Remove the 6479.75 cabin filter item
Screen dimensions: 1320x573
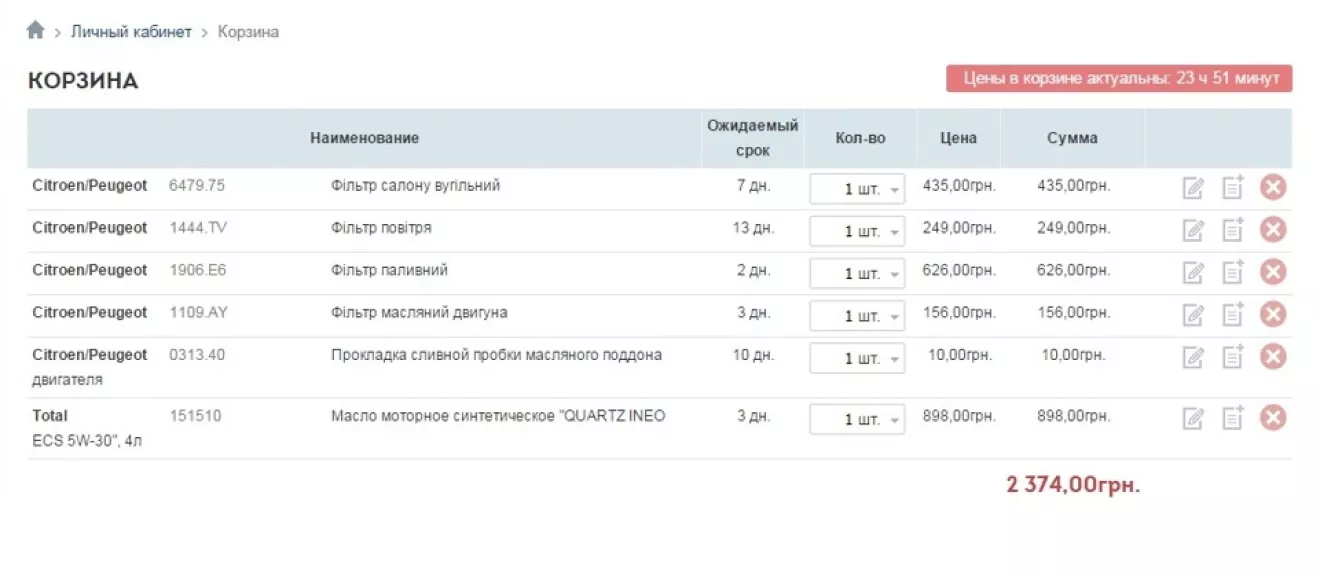pos(1272,187)
